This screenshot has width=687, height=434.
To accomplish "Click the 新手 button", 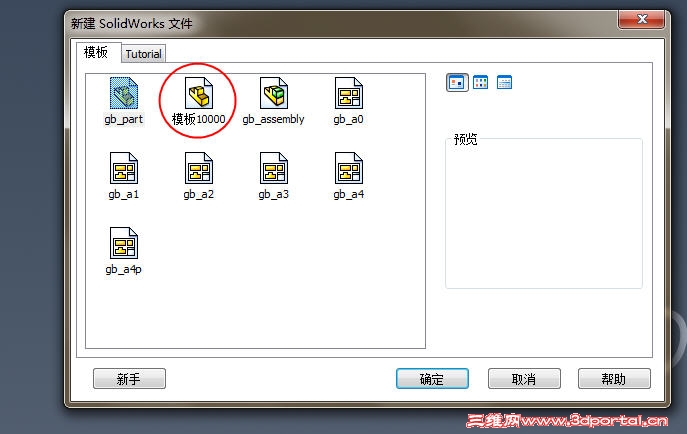I will pyautogui.click(x=129, y=378).
